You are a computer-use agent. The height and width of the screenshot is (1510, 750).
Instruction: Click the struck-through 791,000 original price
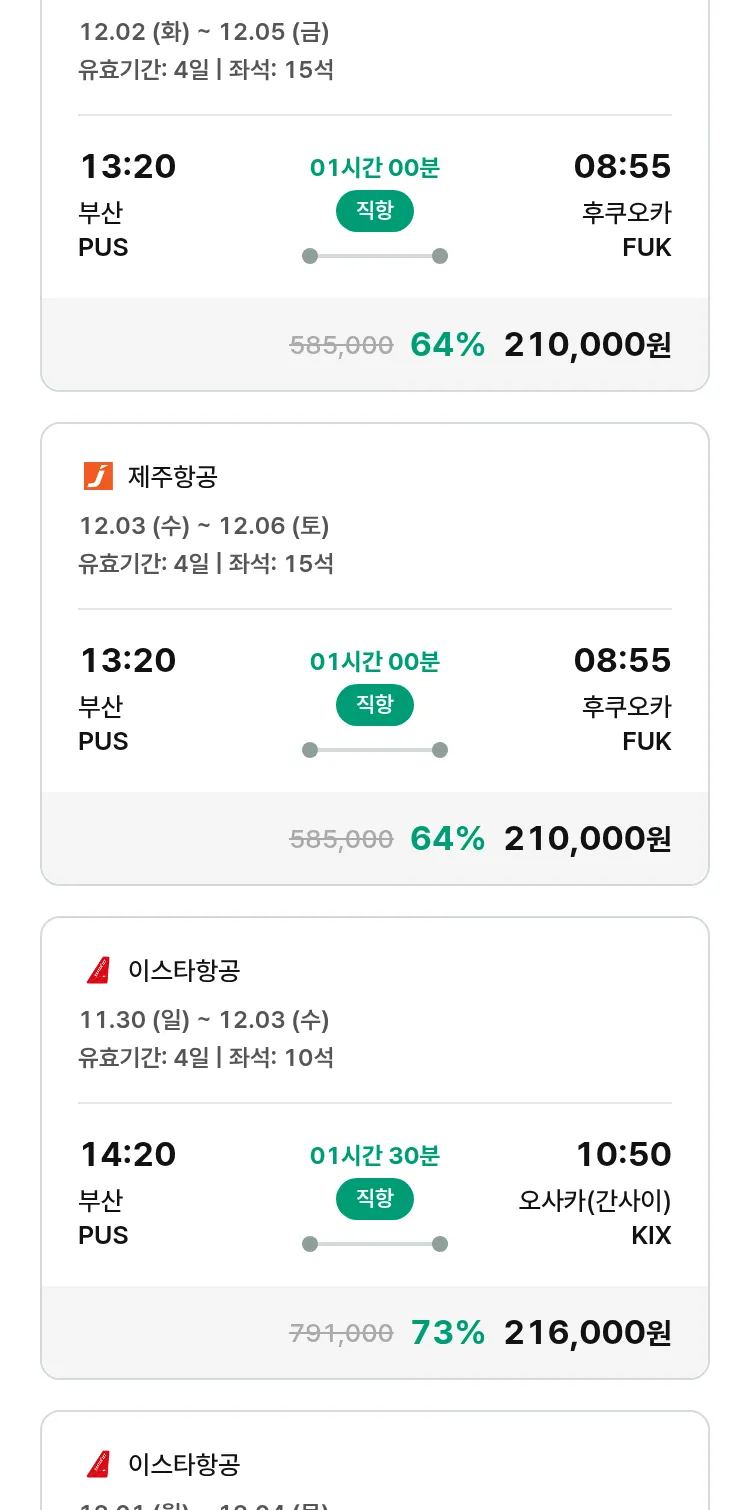coord(341,1333)
